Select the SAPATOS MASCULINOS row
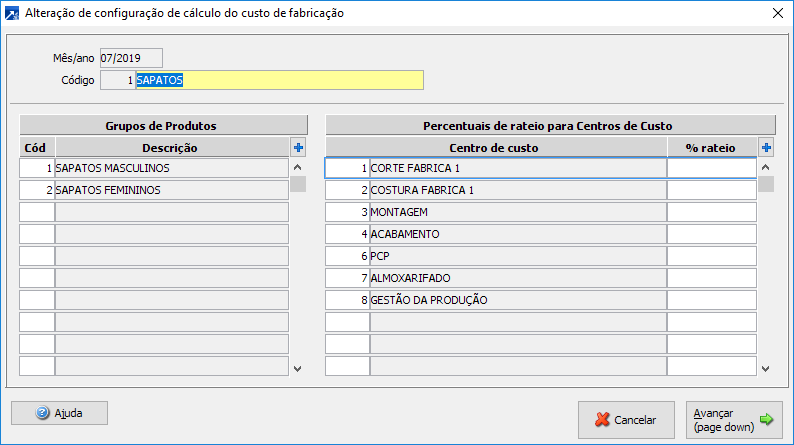This screenshot has height=445, width=794. point(171,168)
